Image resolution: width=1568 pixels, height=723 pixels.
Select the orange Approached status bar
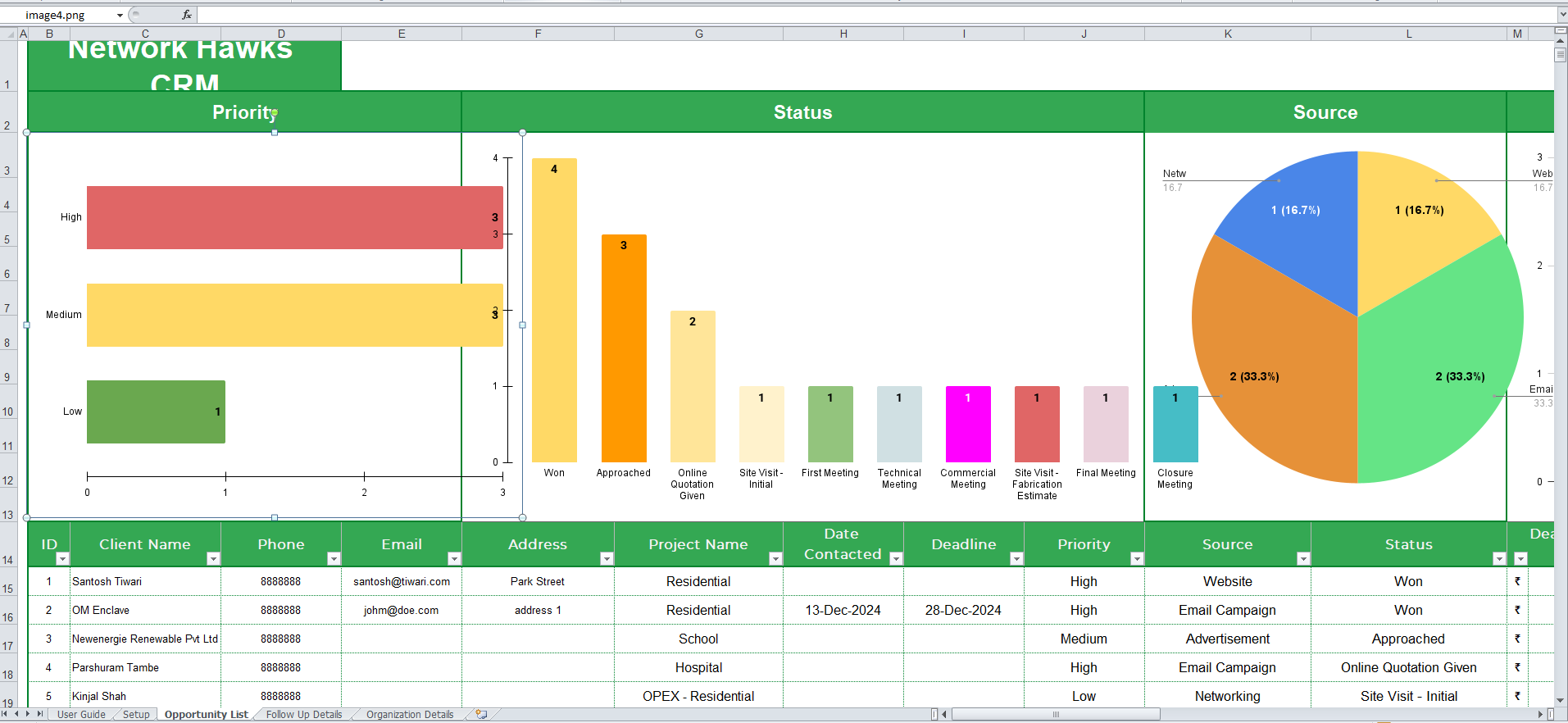point(624,348)
